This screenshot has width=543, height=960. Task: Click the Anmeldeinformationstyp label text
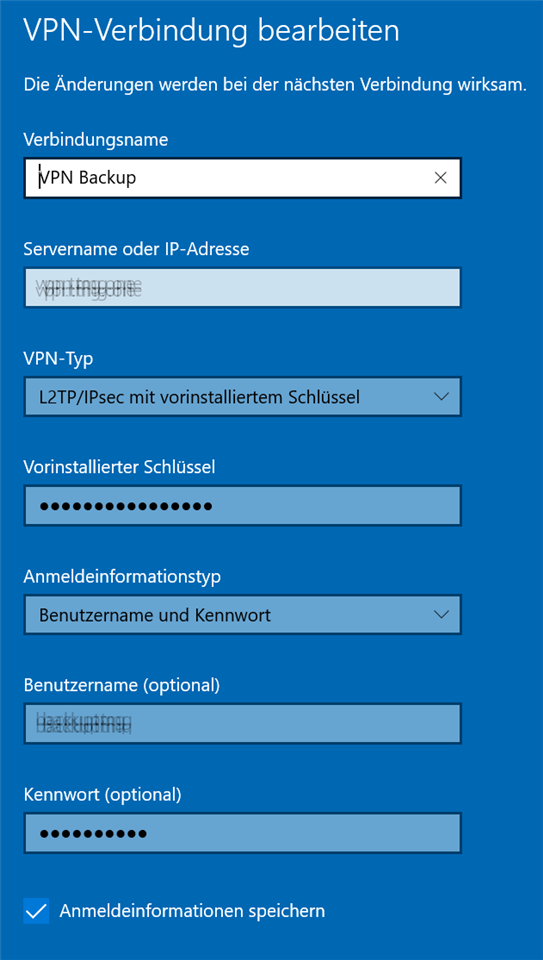(122, 577)
